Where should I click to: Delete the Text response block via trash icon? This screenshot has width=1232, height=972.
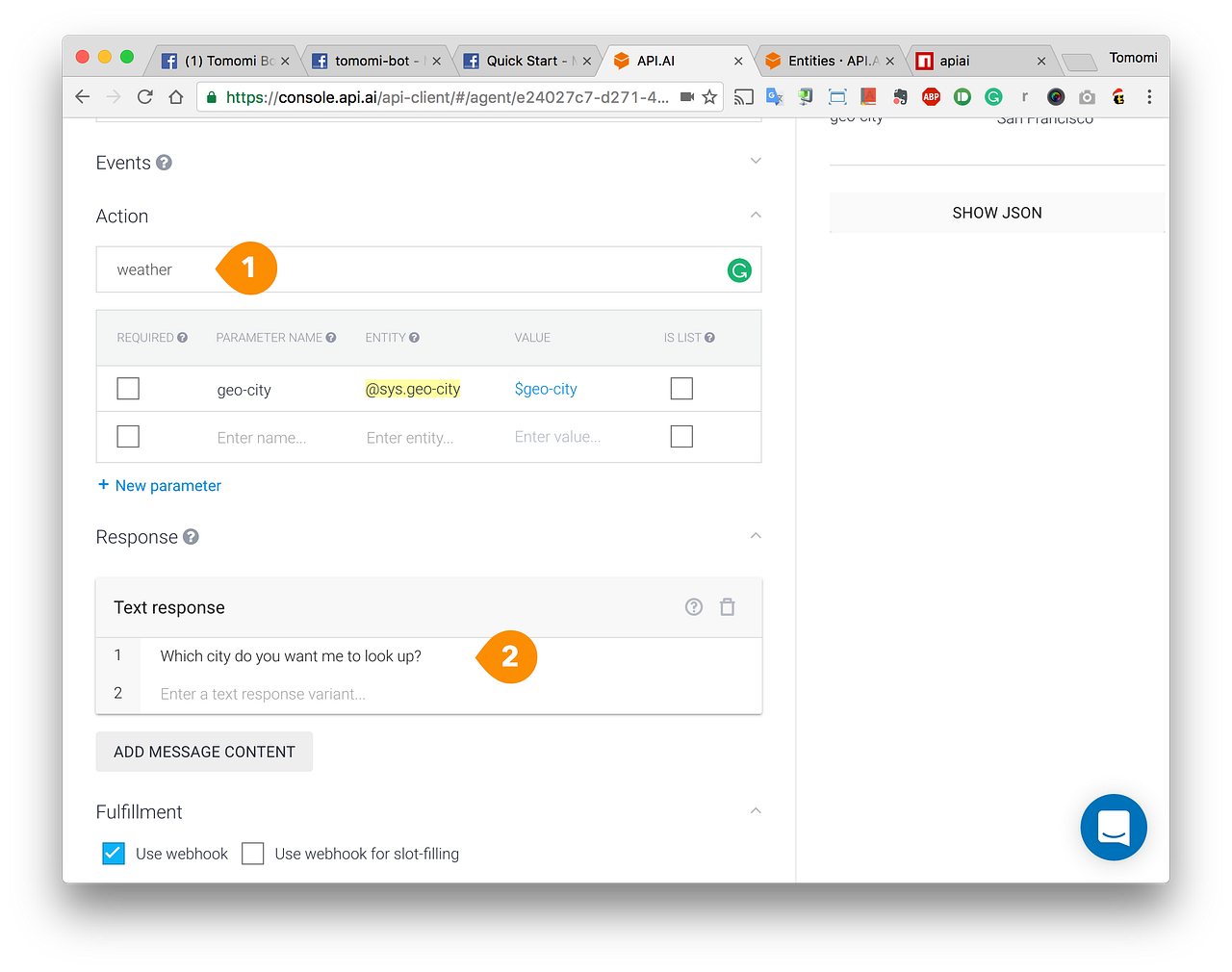click(x=728, y=606)
